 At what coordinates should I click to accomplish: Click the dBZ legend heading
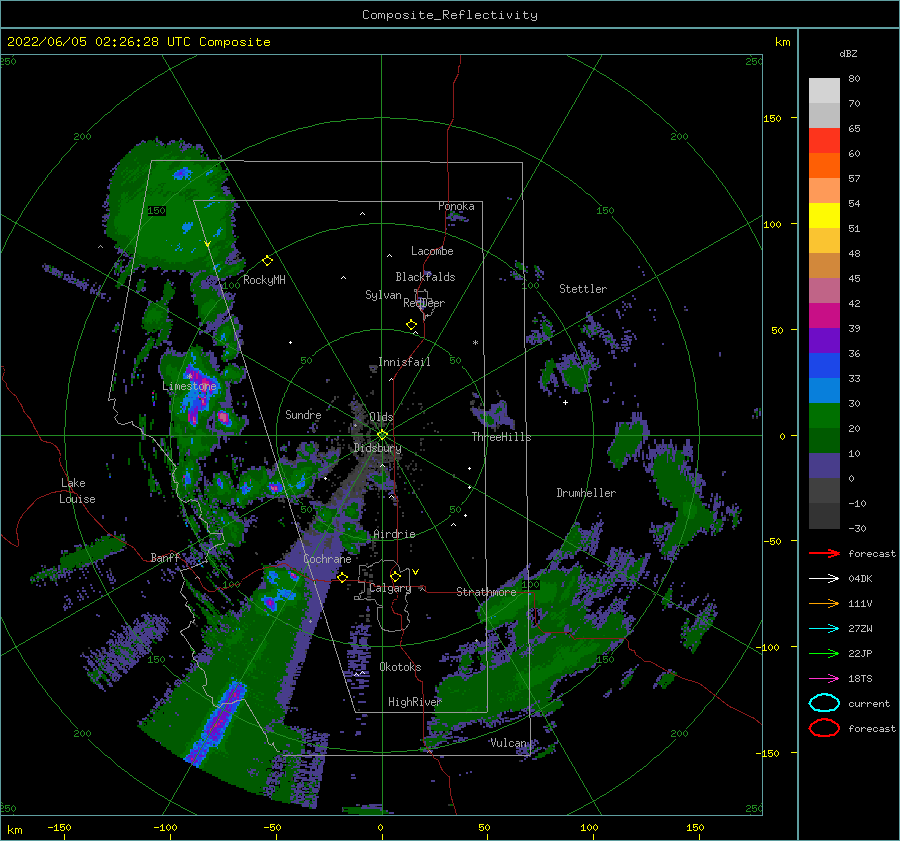[x=848, y=53]
